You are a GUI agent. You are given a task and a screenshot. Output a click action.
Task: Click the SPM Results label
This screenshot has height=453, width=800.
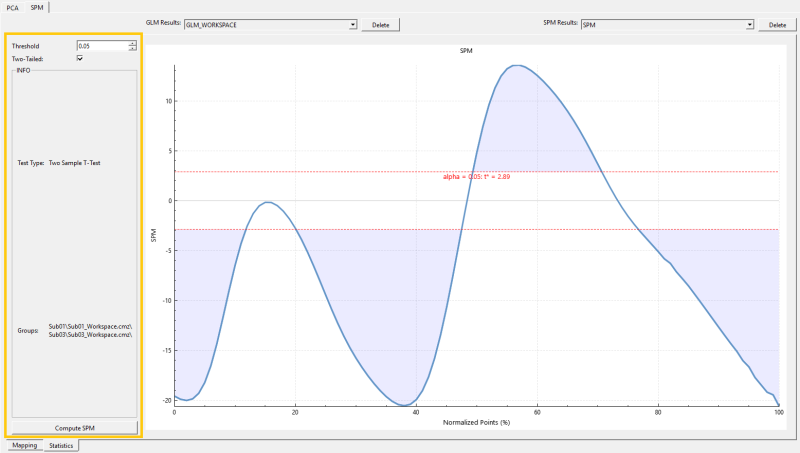[x=560, y=22]
